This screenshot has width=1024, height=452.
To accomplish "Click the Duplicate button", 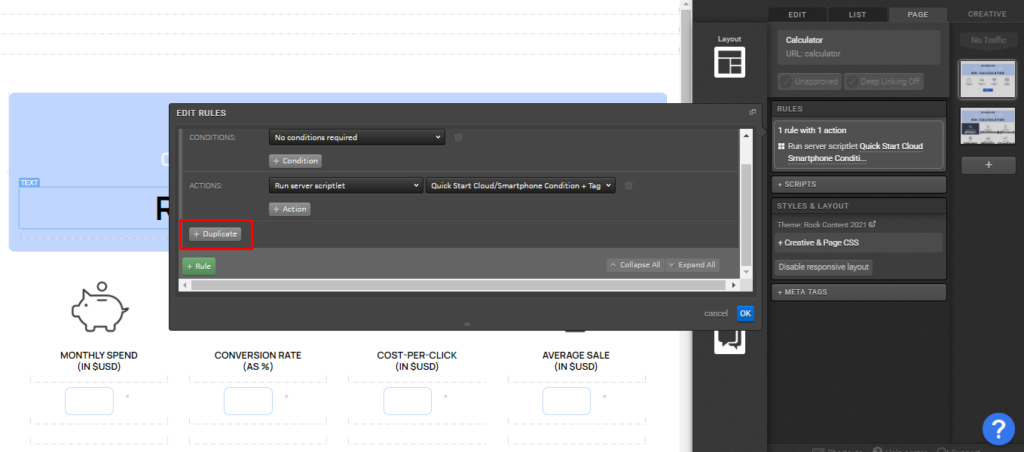I will [x=215, y=234].
